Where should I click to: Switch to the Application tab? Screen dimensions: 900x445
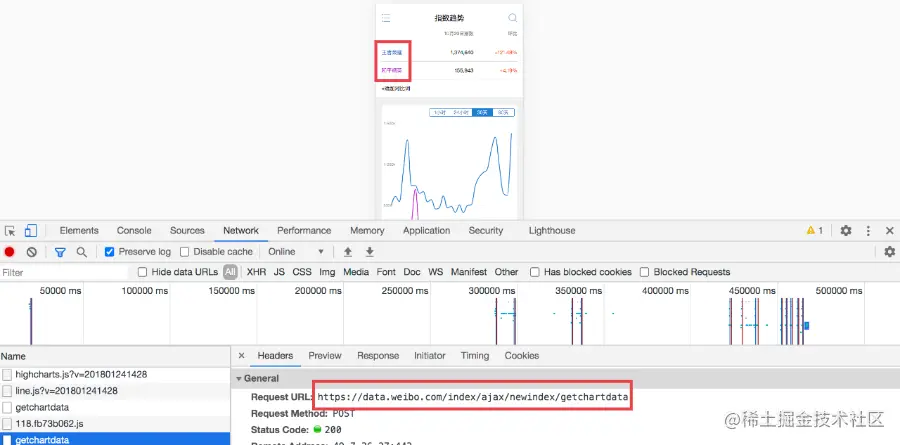click(x=426, y=231)
